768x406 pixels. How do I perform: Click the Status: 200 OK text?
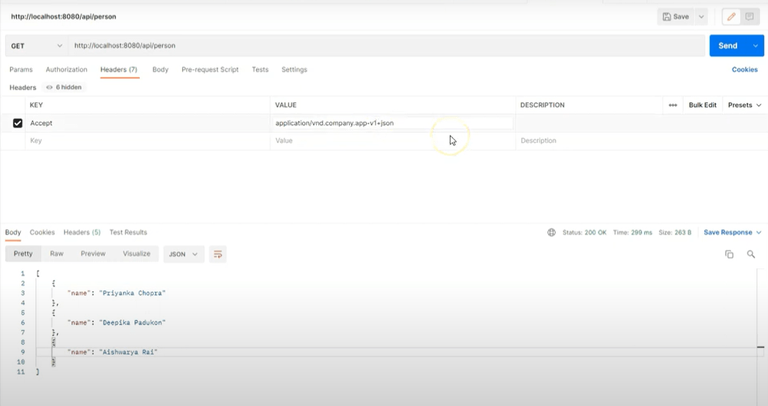584,232
